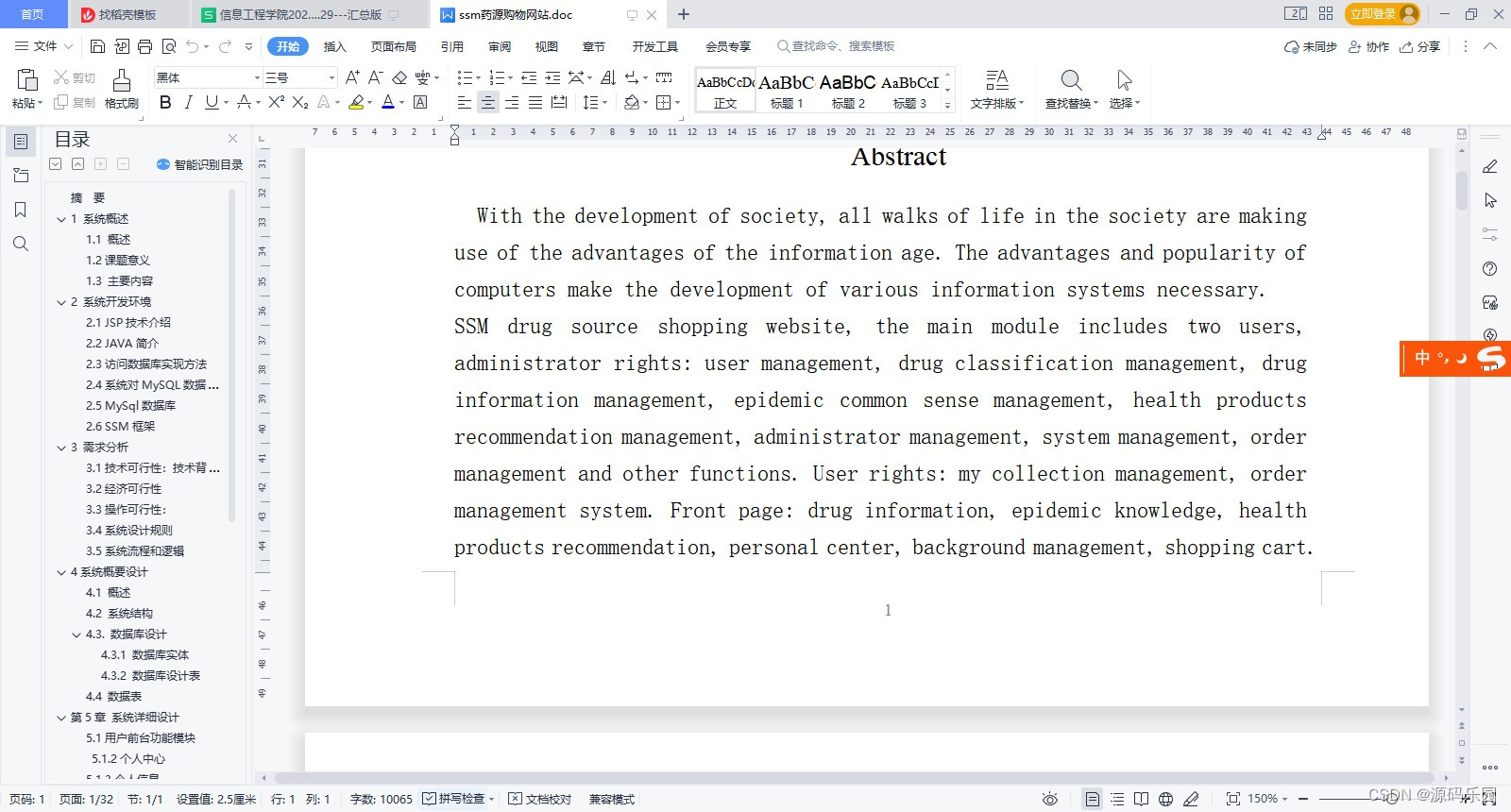The height and width of the screenshot is (812, 1511).
Task: Click the character border icon
Action: click(421, 102)
